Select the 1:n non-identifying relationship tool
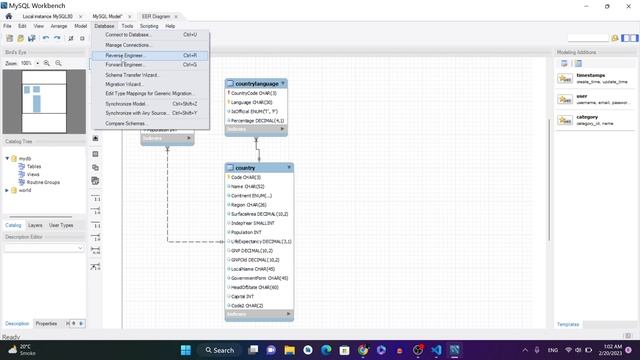 click(96, 211)
